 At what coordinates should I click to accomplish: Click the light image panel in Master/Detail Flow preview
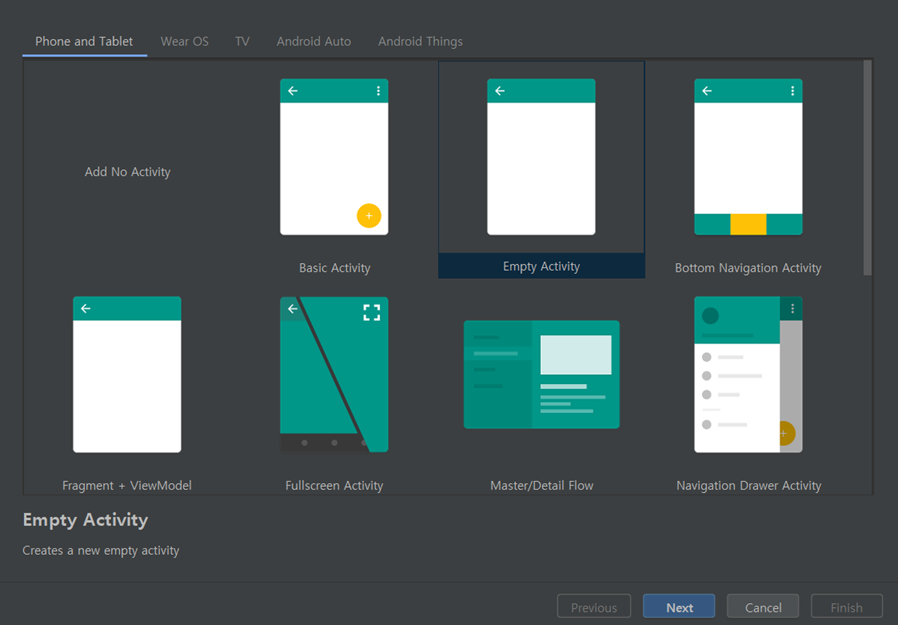576,355
